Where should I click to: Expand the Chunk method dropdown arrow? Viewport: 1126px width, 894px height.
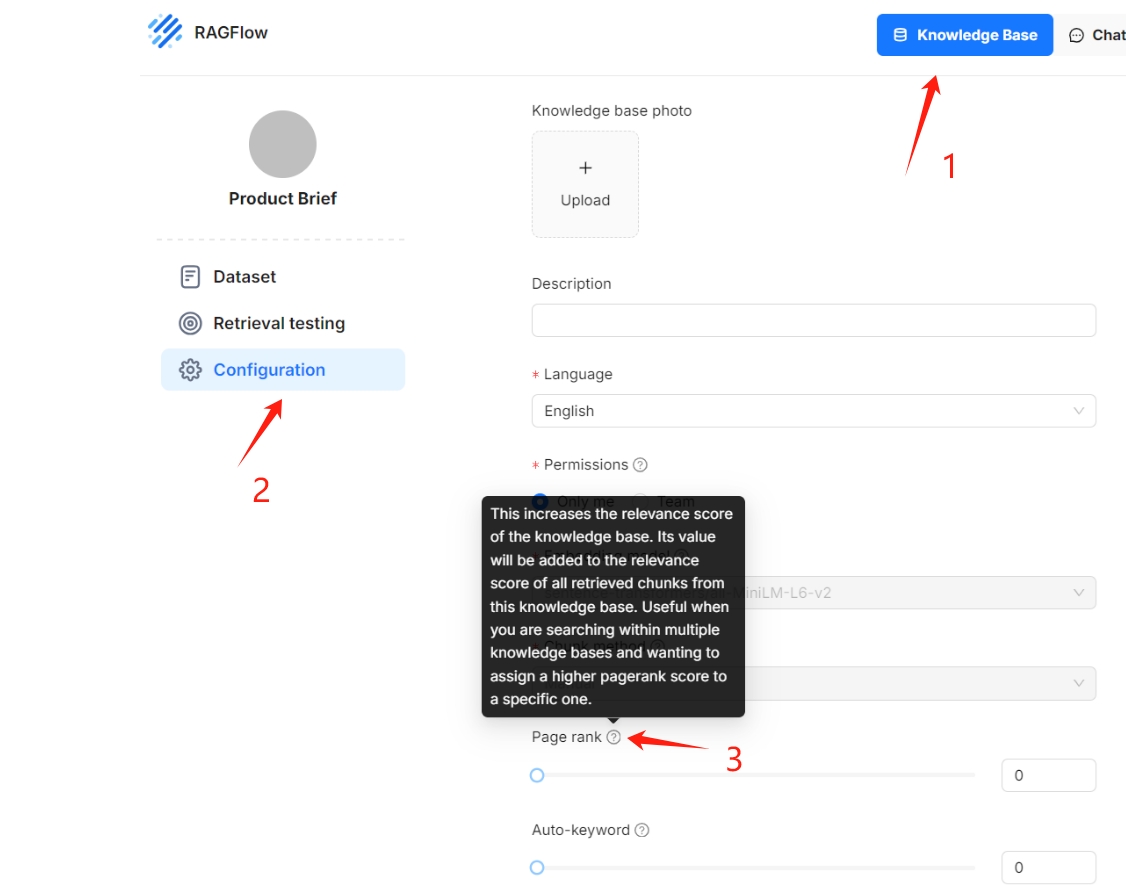[1078, 683]
